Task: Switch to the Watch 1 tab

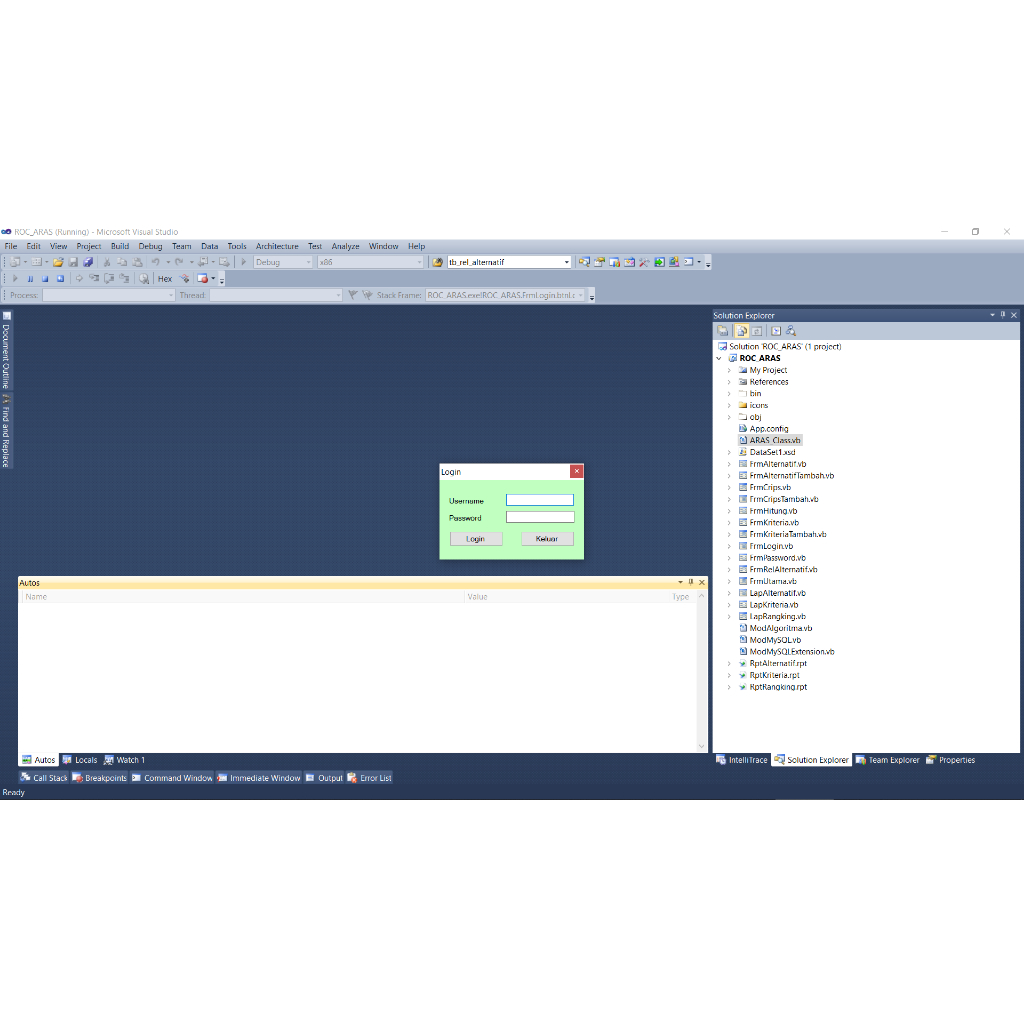Action: (125, 760)
